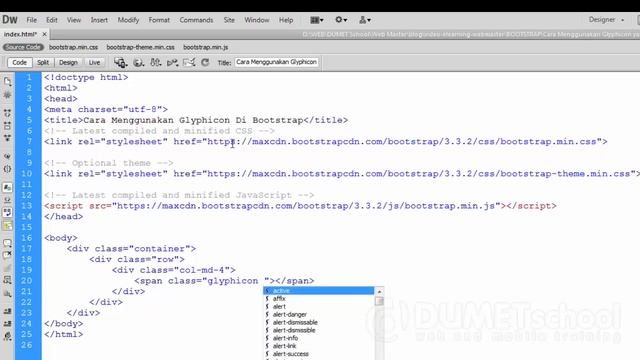This screenshot has width=640, height=360.
Task: Open the View menu
Action: [x=74, y=20]
